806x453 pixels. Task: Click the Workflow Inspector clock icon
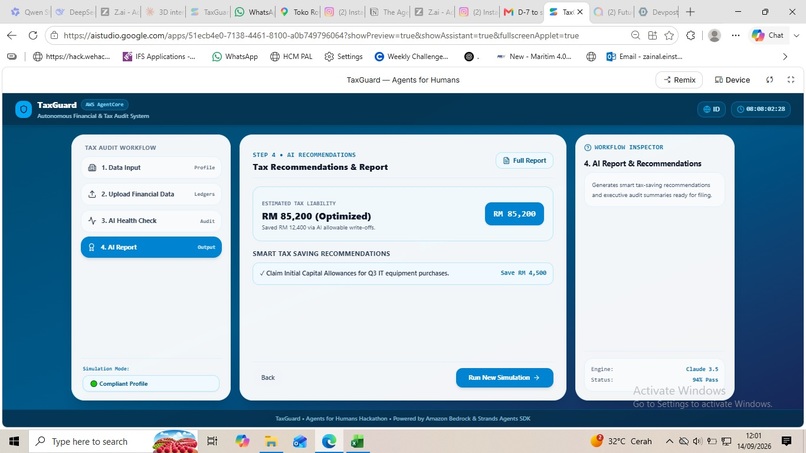(x=588, y=147)
